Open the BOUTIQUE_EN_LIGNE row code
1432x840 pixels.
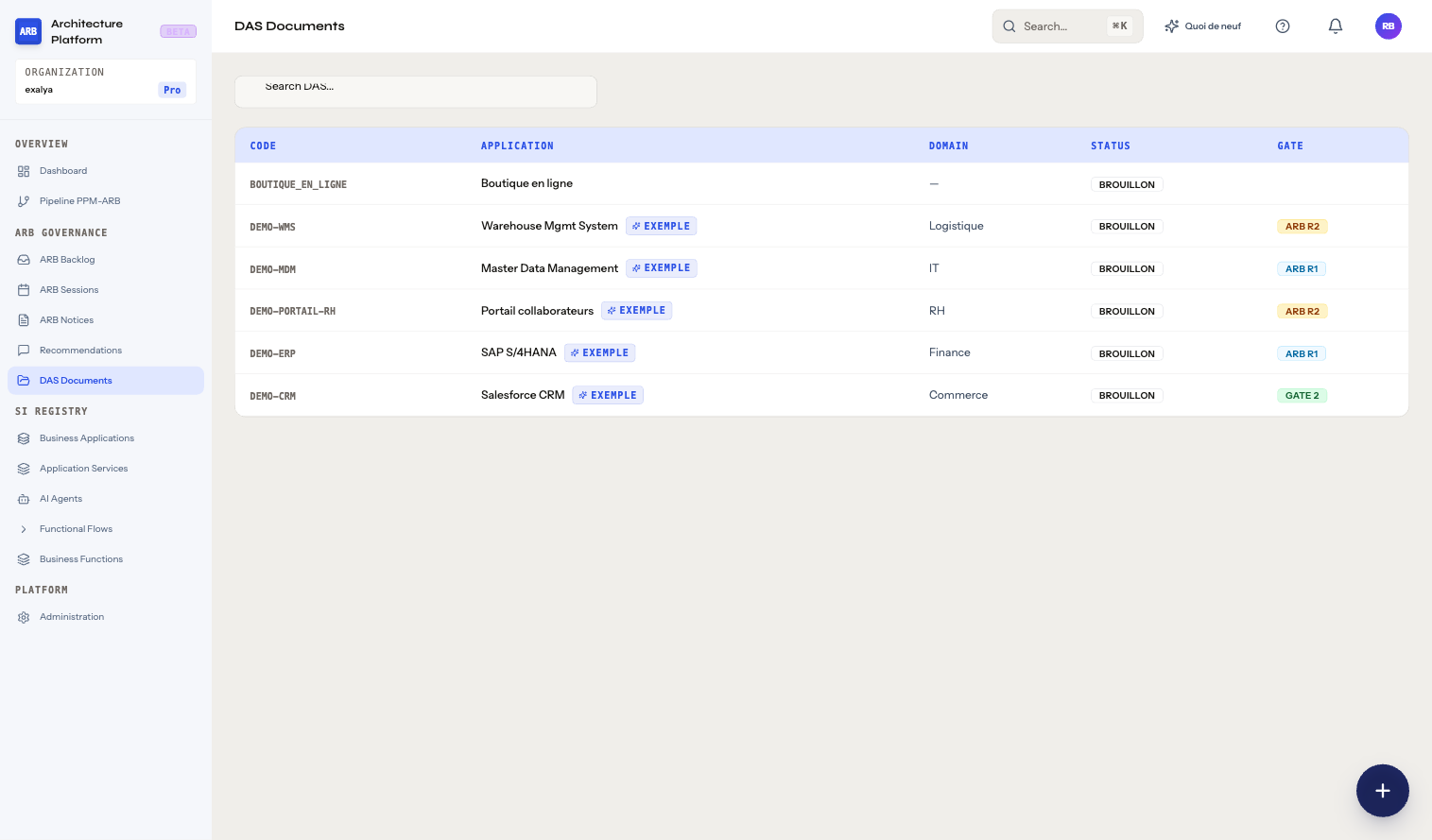[298, 185]
